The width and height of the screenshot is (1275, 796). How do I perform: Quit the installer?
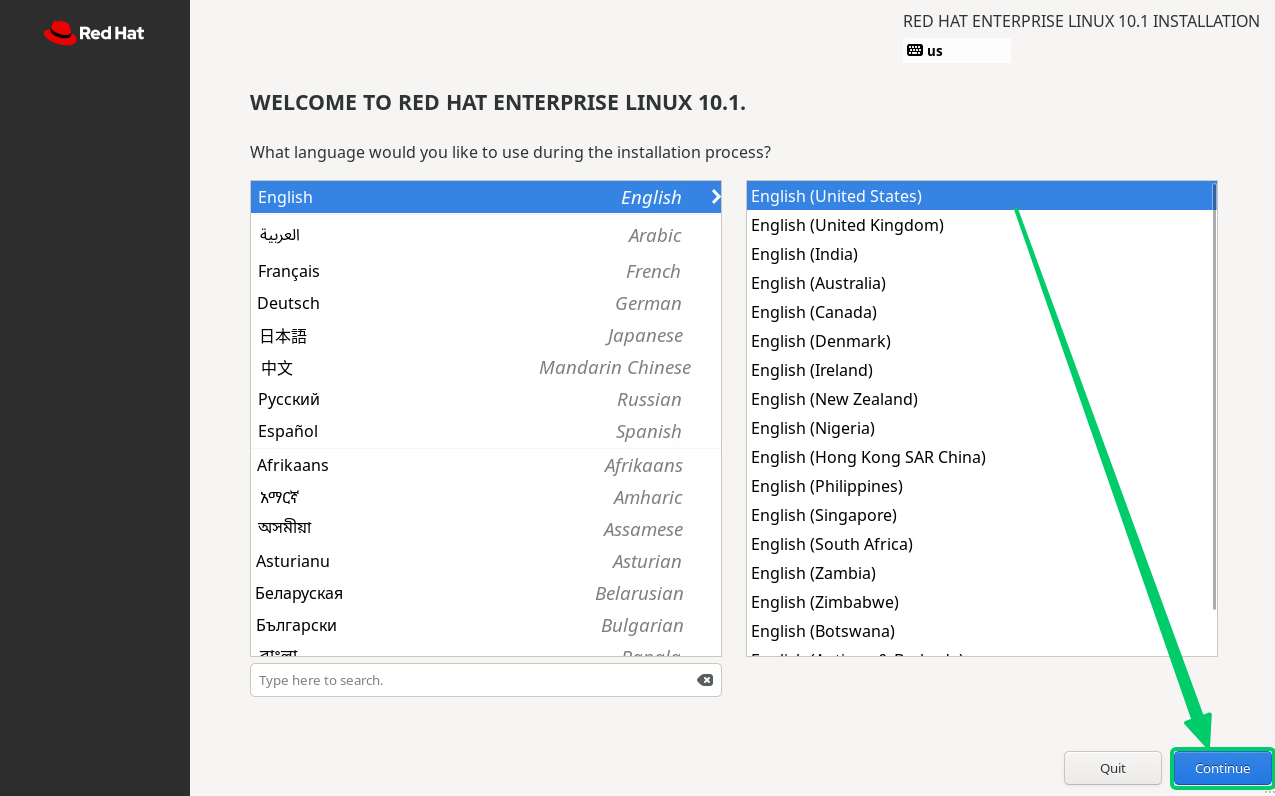pos(1113,768)
